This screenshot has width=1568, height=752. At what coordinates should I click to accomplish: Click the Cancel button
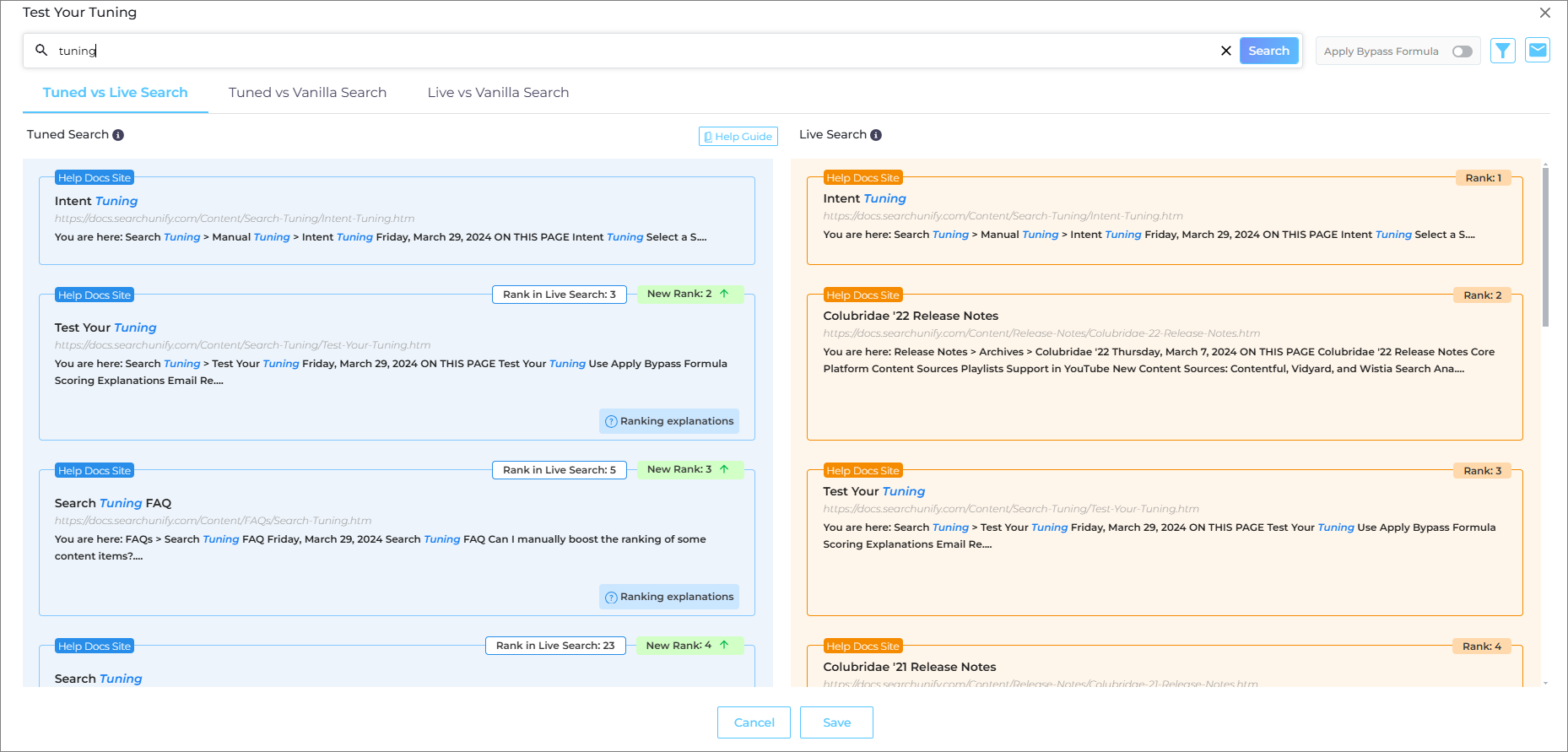pos(754,722)
